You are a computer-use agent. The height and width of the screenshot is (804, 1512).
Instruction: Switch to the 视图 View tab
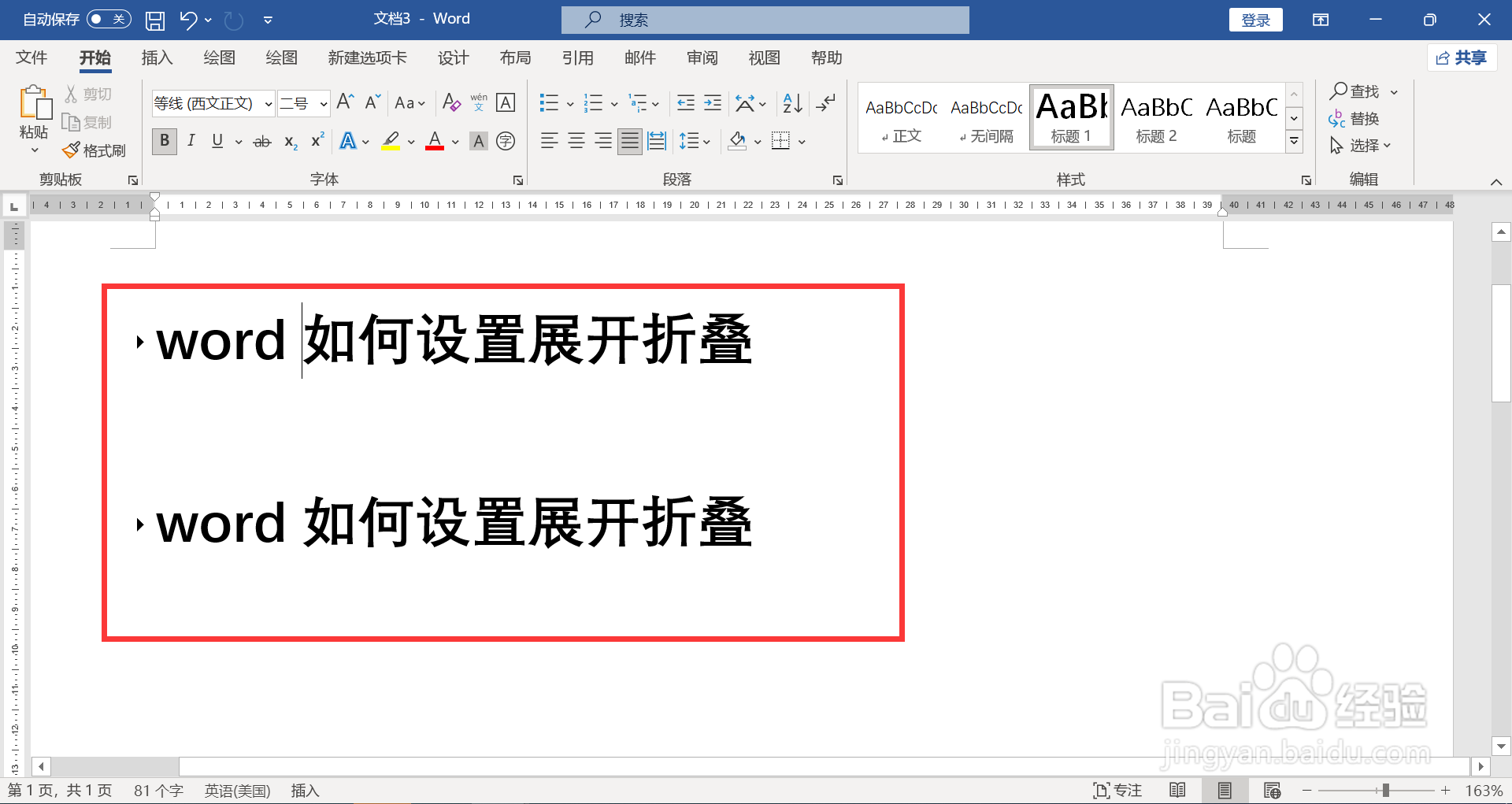[765, 58]
